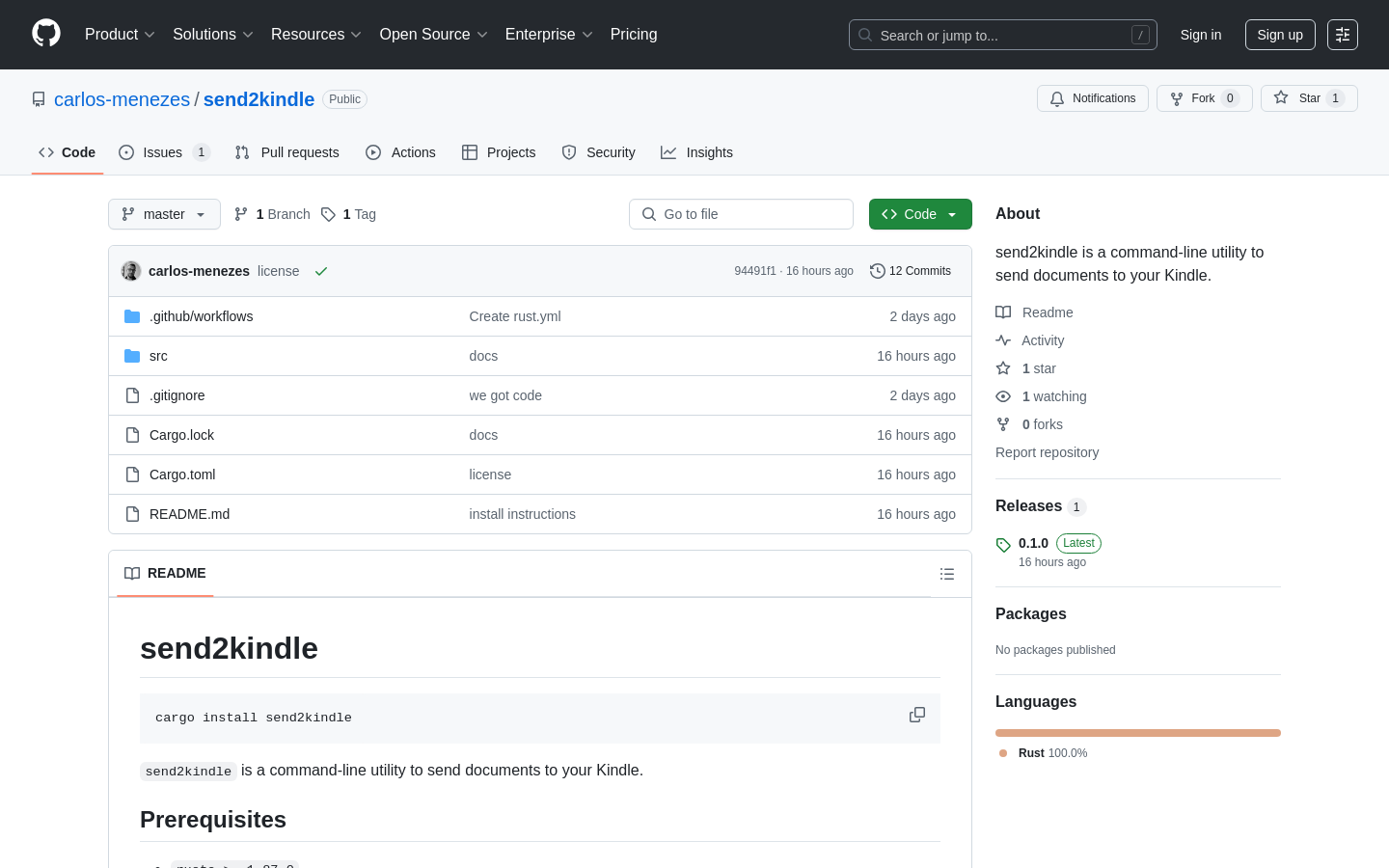
Task: Switch to the Projects tab
Action: click(x=499, y=152)
